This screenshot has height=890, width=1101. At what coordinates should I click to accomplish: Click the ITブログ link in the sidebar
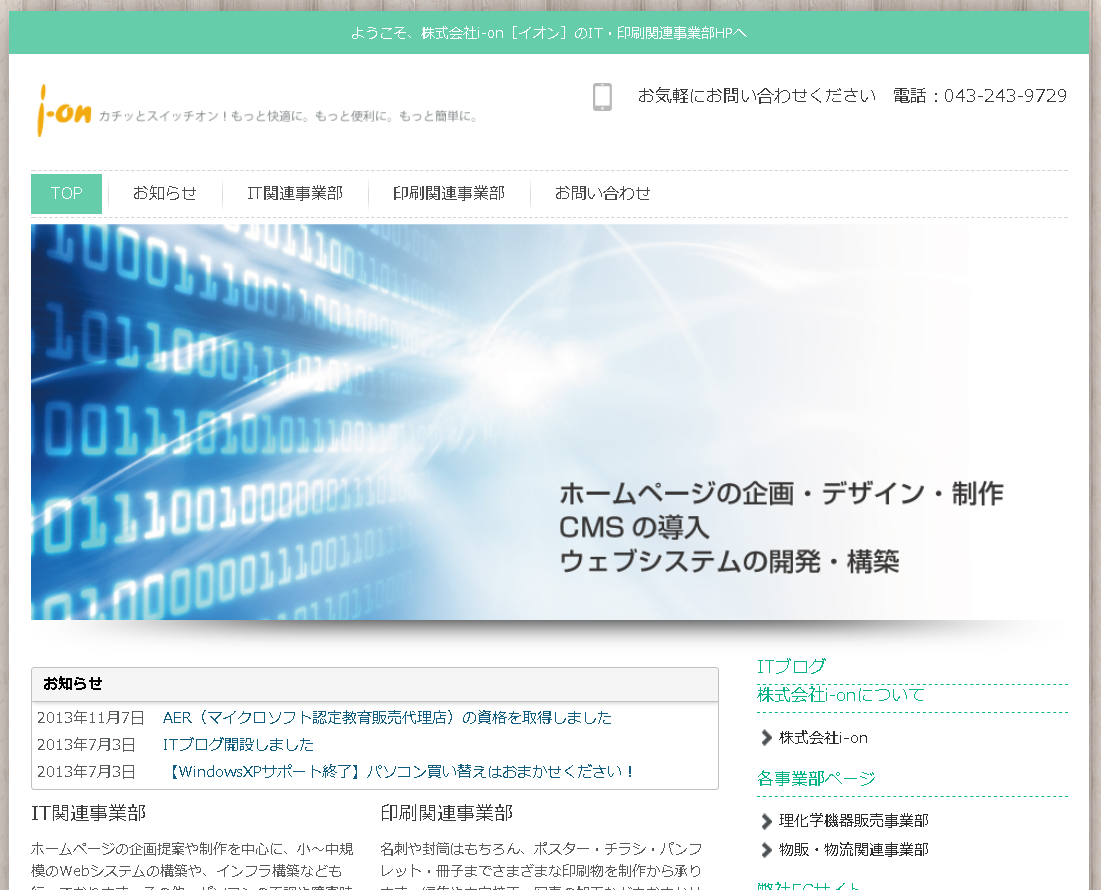click(x=791, y=666)
